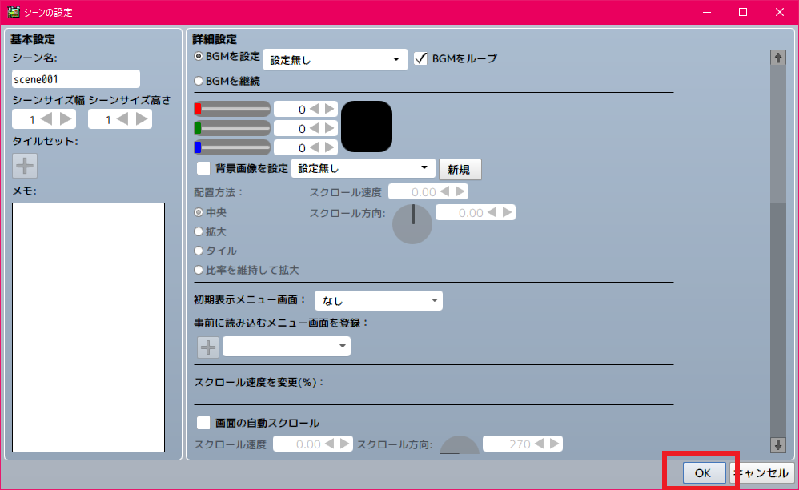Click the scrollbar down arrow in 詳細設定
Image resolution: width=799 pixels, height=490 pixels.
(x=778, y=445)
